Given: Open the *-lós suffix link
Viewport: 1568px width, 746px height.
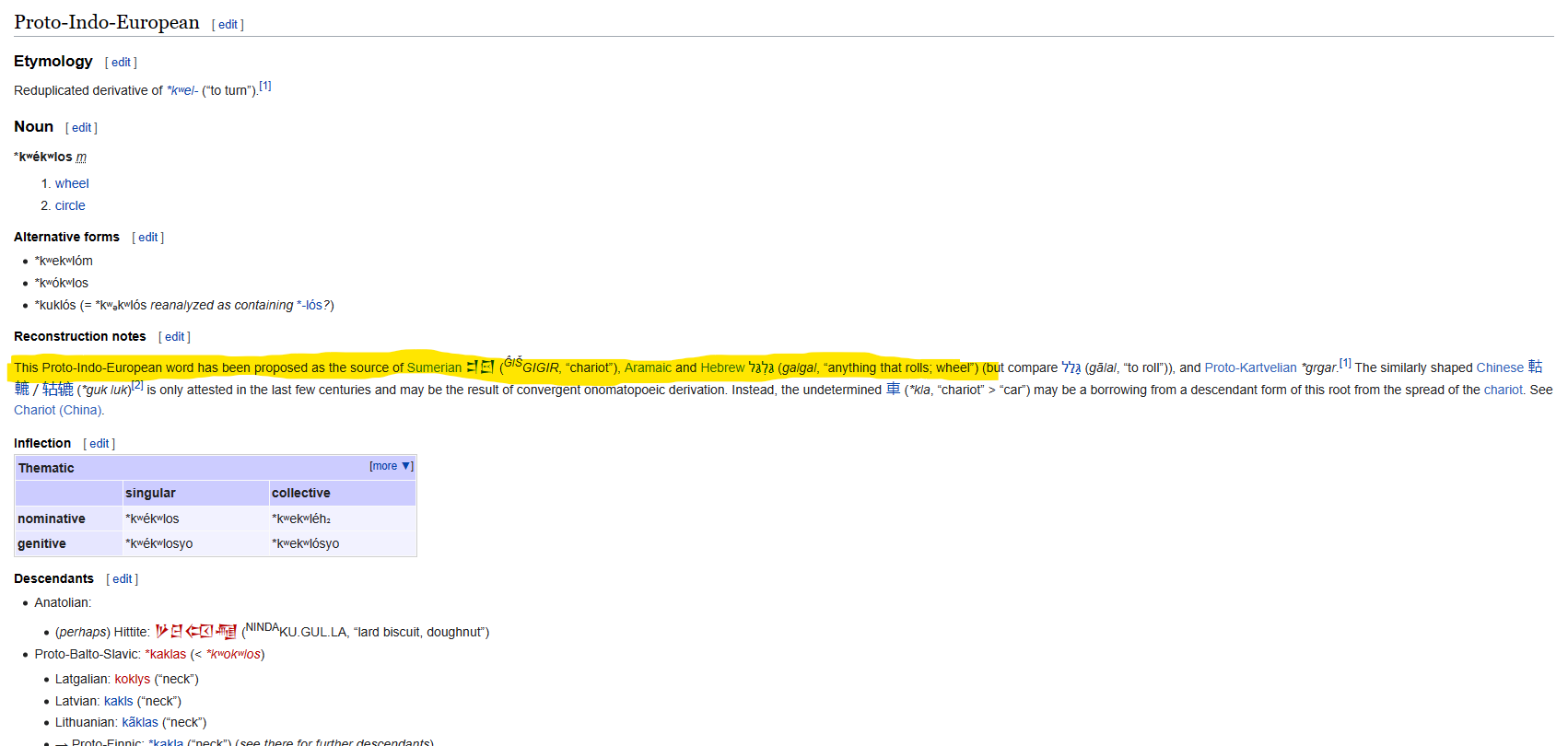Looking at the screenshot, I should pos(310,305).
